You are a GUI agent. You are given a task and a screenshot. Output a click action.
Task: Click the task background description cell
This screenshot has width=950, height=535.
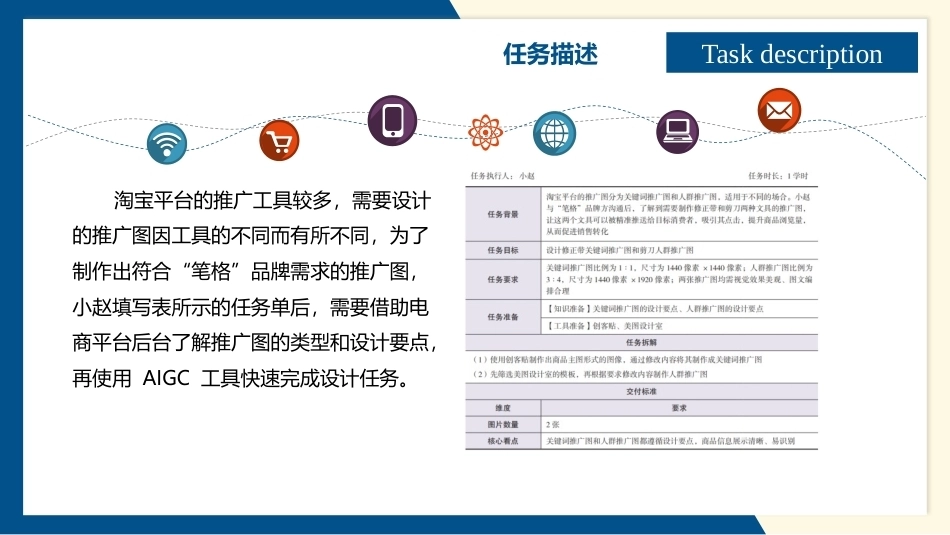pos(679,214)
